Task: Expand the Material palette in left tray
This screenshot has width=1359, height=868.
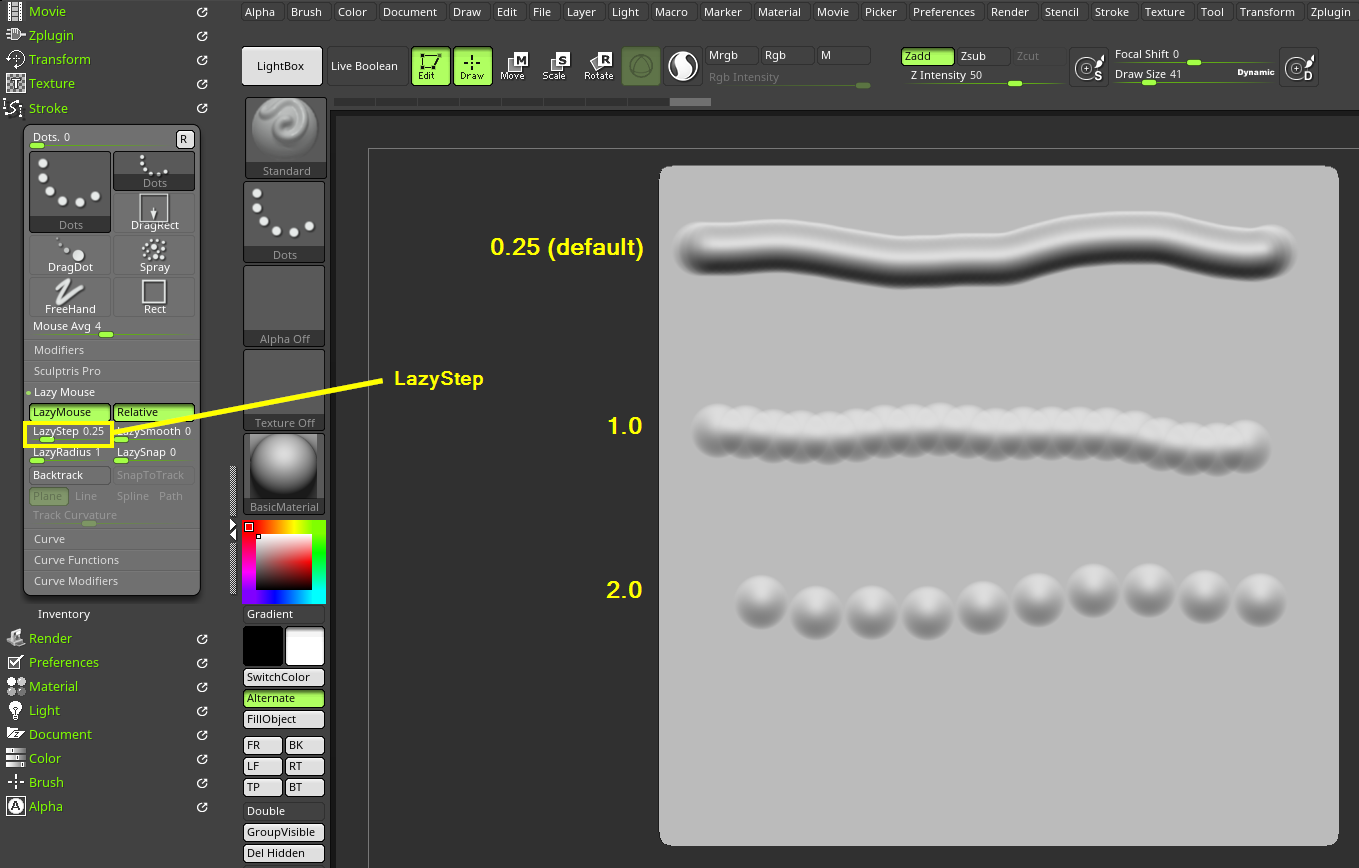Action: (x=53, y=686)
